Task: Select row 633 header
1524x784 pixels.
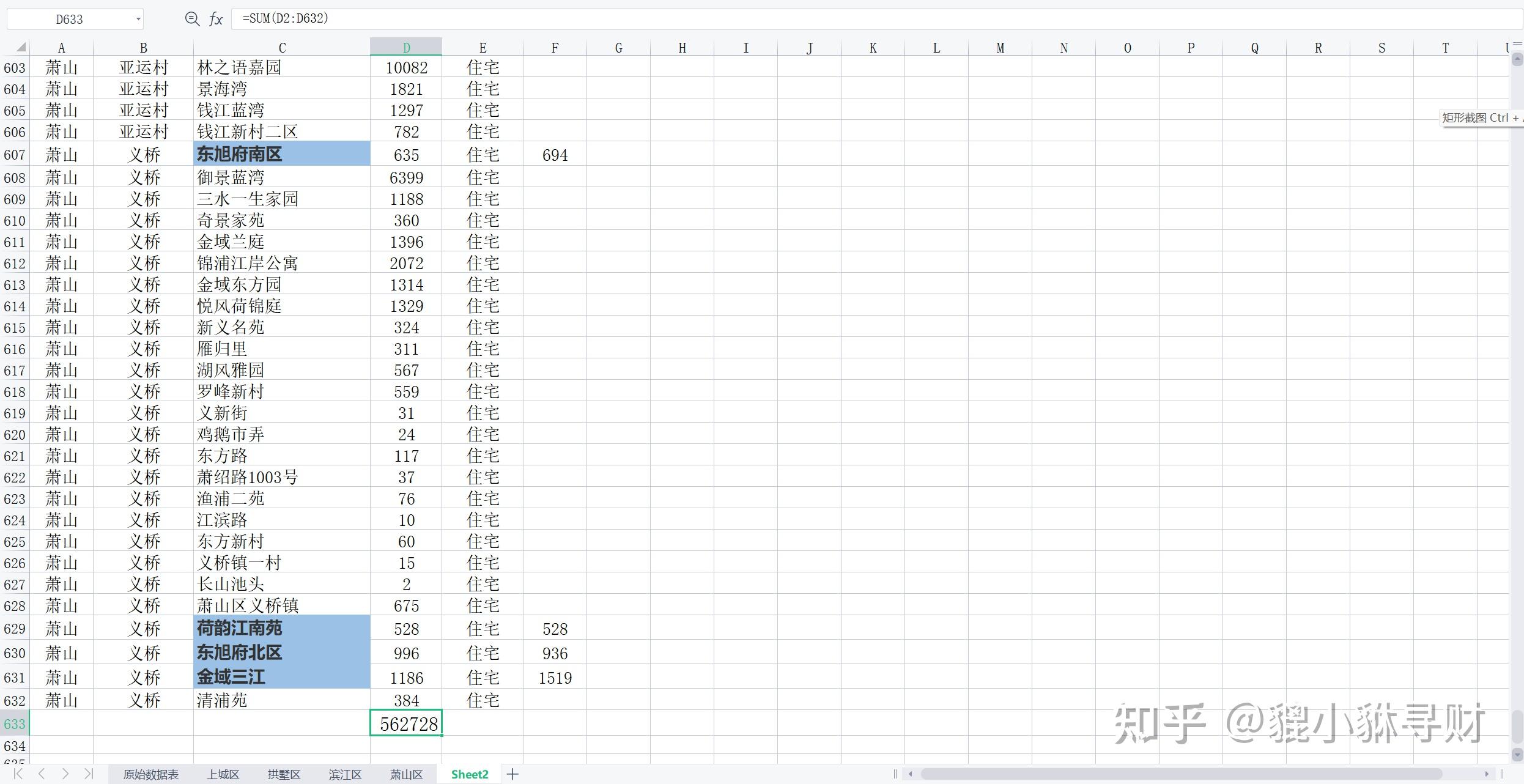Action: pyautogui.click(x=15, y=724)
